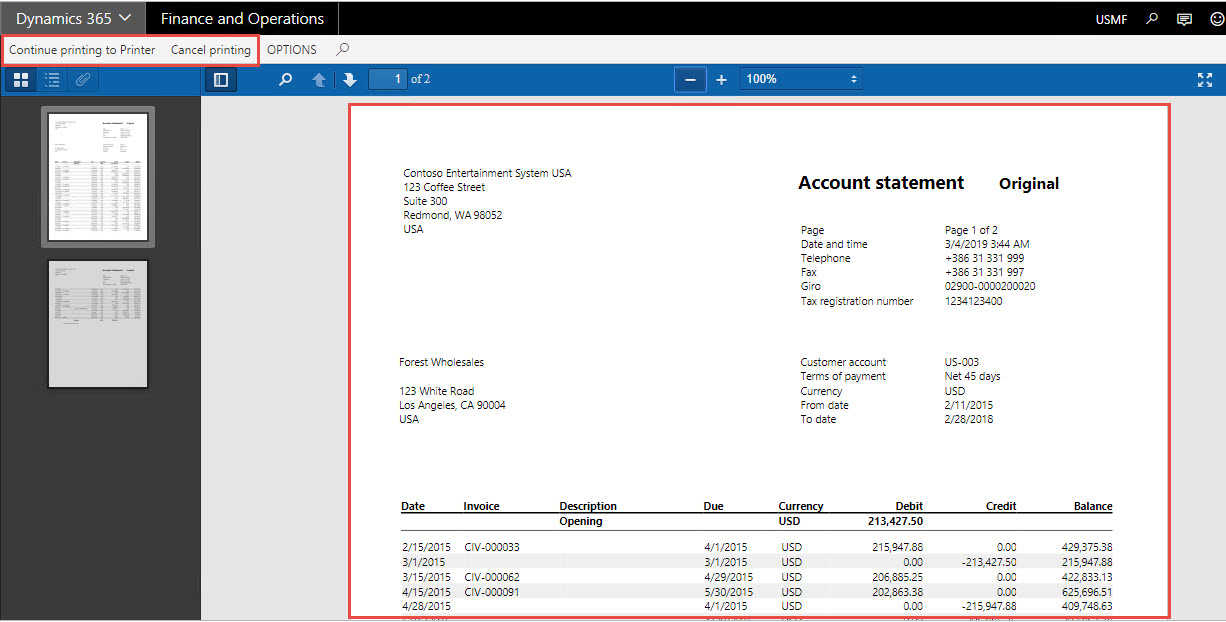Select the USMF company picker
The width and height of the screenshot is (1226, 622).
1111,19
